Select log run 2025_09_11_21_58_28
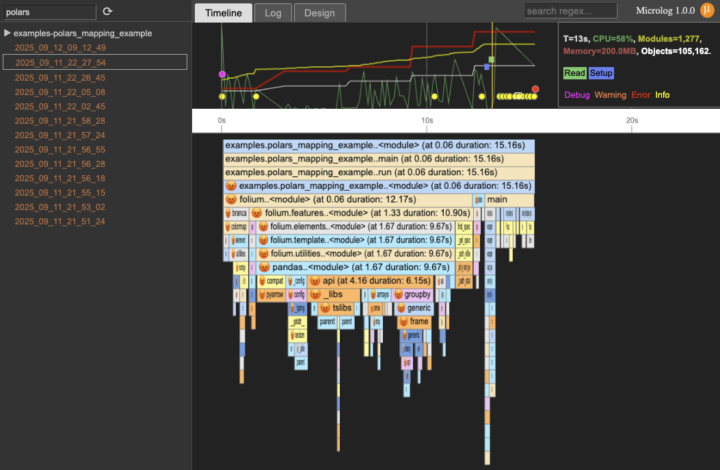Viewport: 720px width, 470px height. tap(60, 121)
